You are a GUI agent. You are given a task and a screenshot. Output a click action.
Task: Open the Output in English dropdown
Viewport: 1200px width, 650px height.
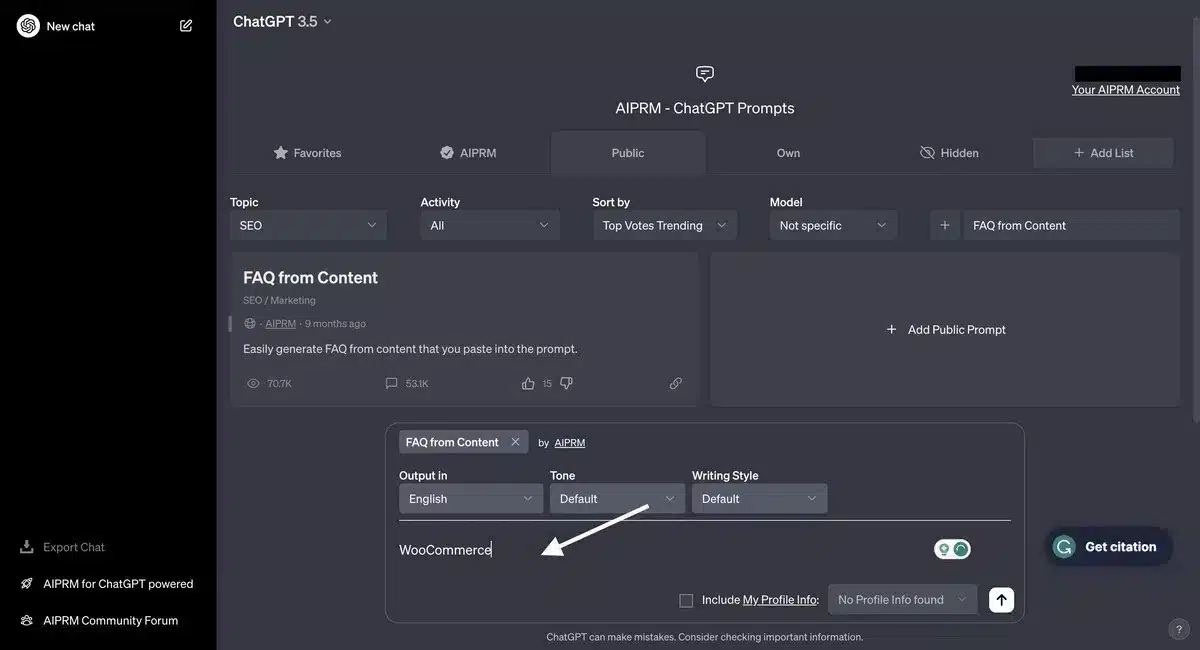471,499
